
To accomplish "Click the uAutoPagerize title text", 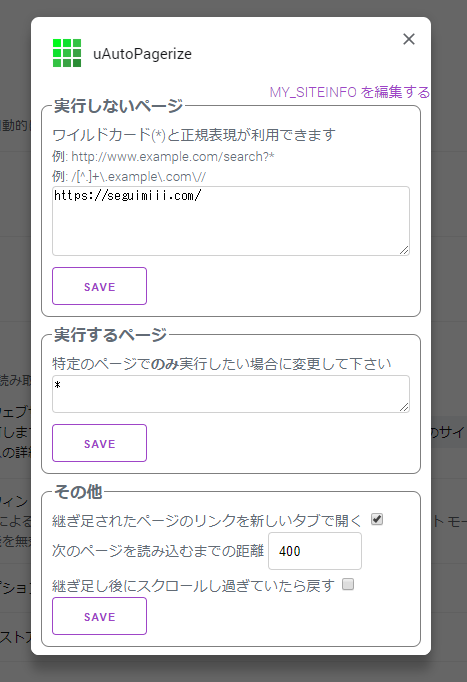I will [x=142, y=54].
